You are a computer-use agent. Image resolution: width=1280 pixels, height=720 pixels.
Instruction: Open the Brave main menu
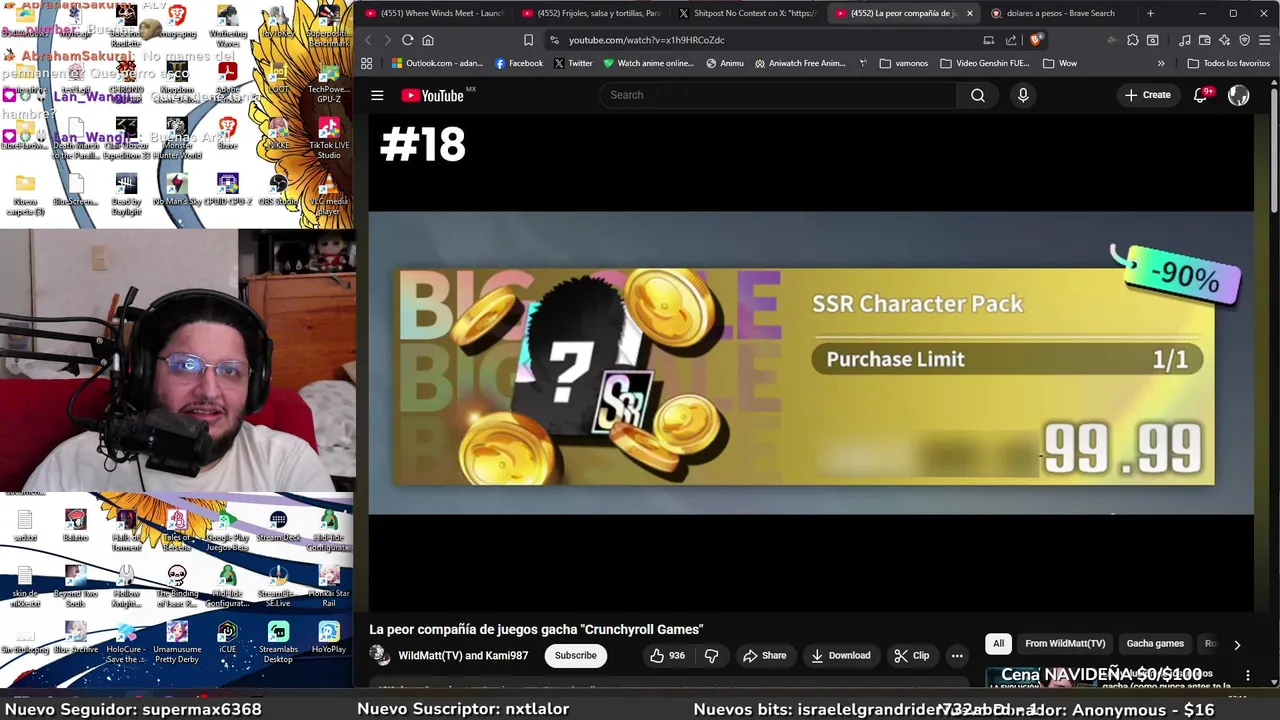coord(1266,40)
